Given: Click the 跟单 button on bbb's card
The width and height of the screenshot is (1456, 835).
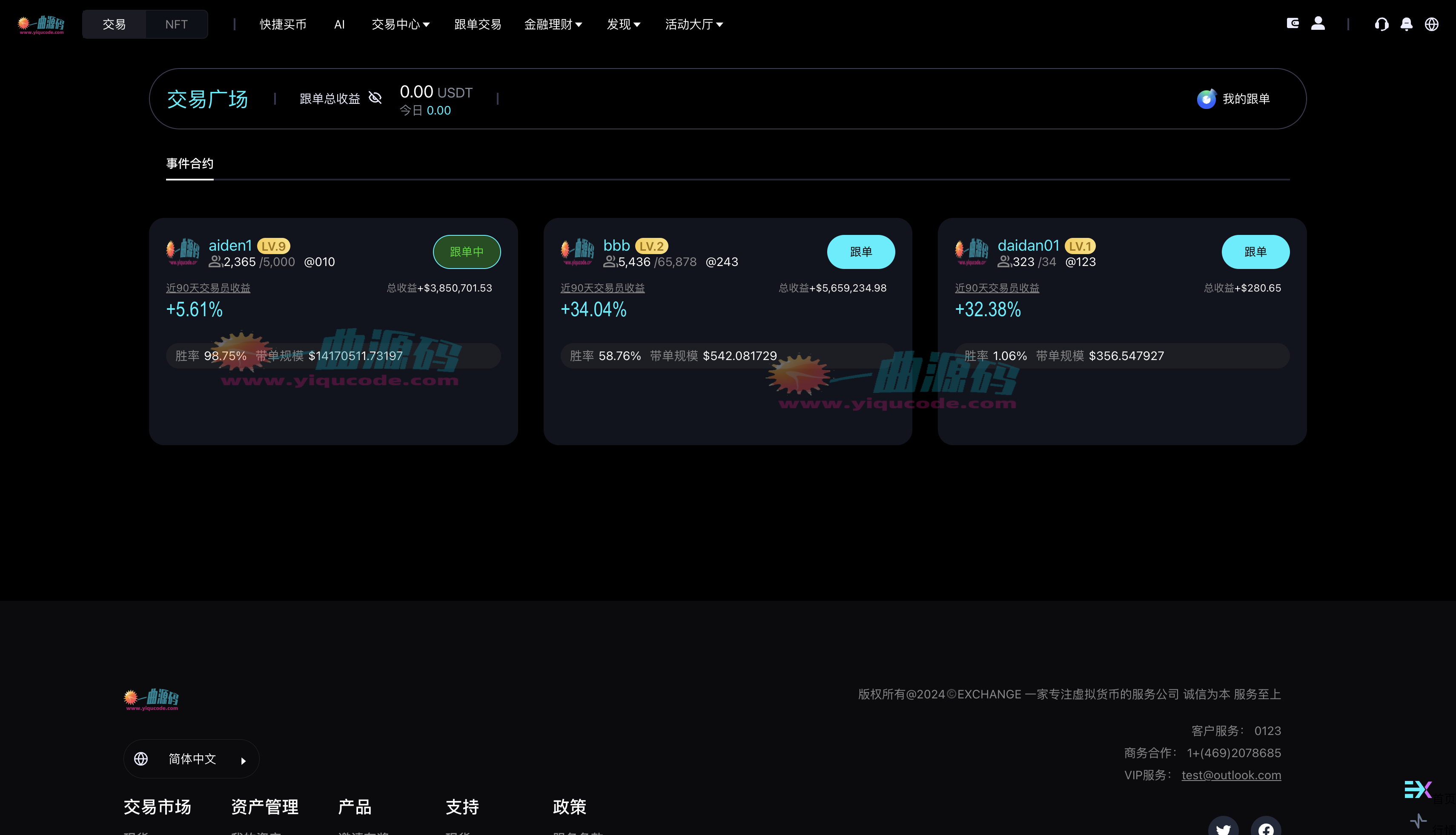Looking at the screenshot, I should pyautogui.click(x=861, y=251).
